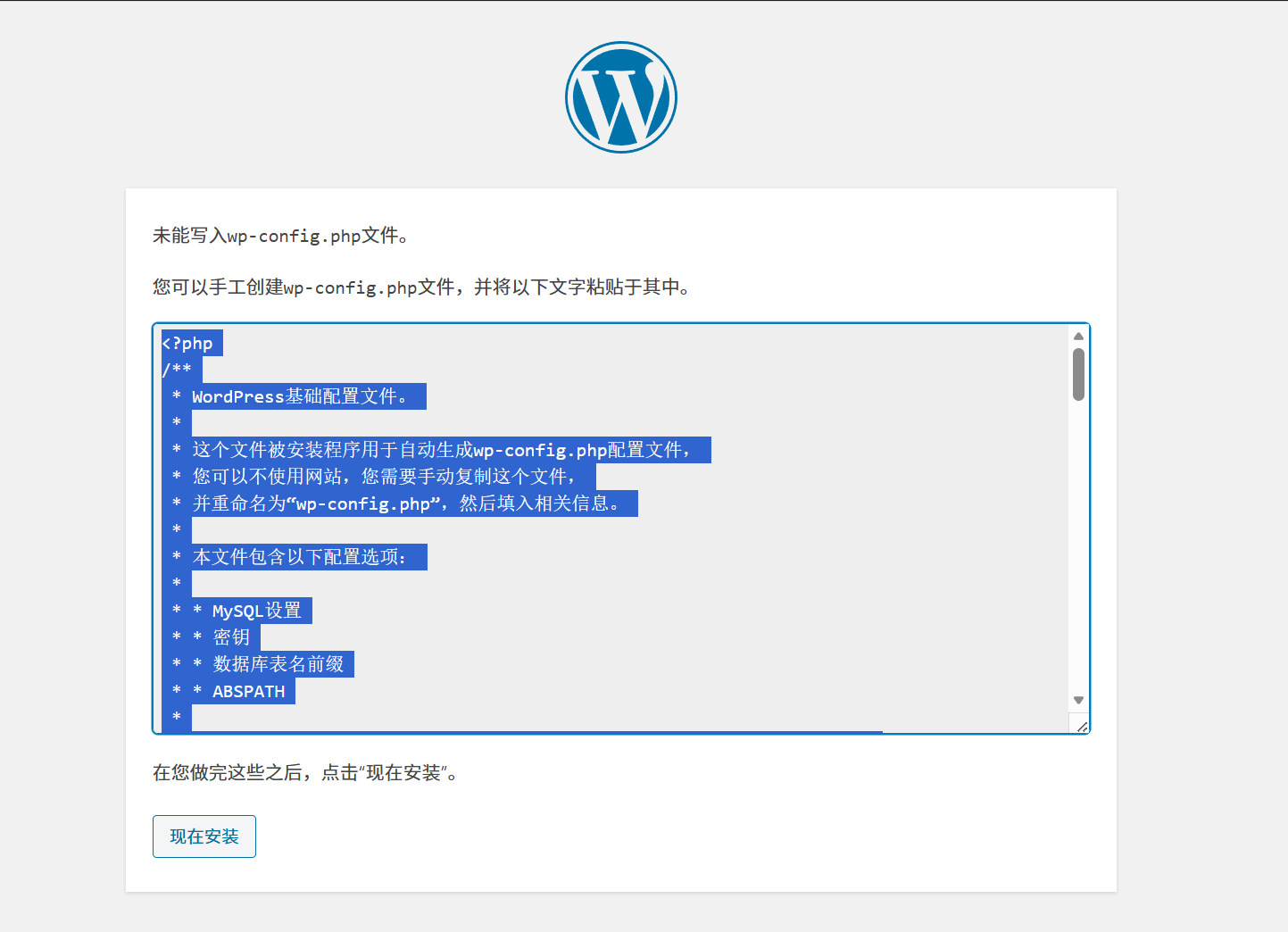This screenshot has height=932, width=1288.
Task: Click the 现在安装 button
Action: (x=204, y=836)
